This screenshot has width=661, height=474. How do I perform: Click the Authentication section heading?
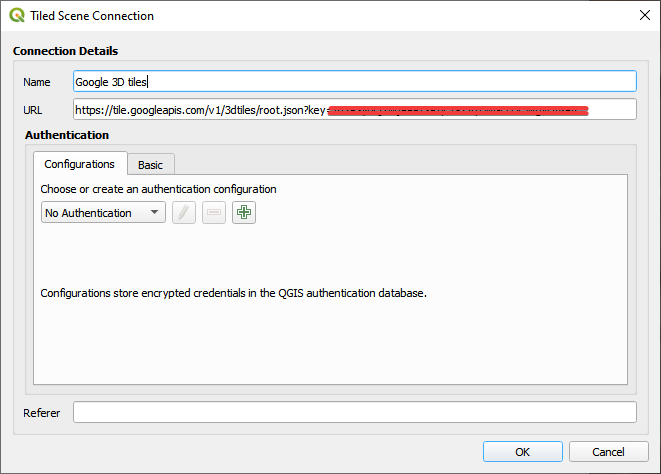[60, 135]
